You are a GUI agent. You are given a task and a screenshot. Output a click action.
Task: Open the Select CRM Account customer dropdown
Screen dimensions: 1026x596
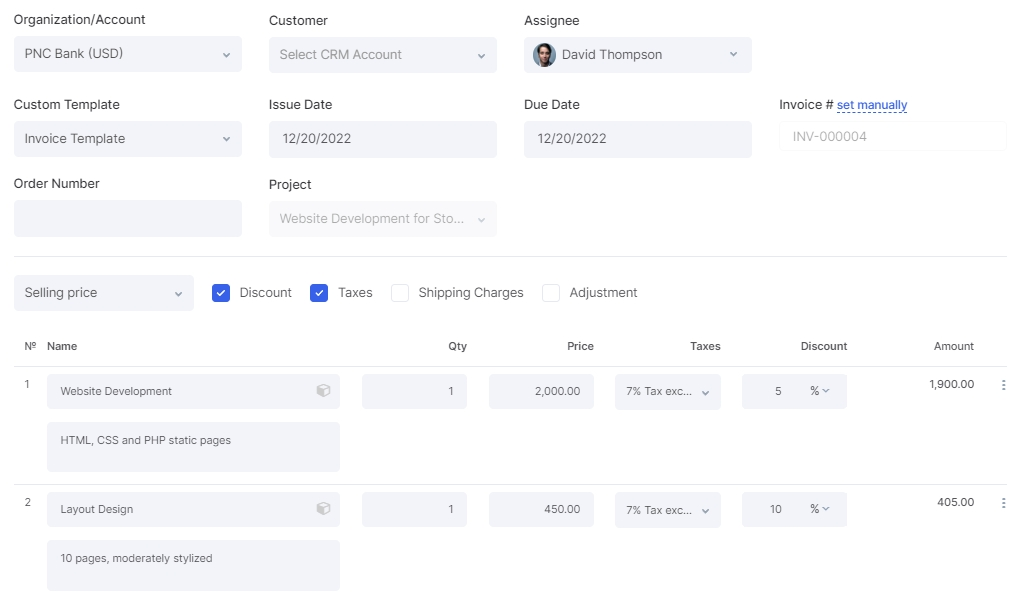point(382,55)
